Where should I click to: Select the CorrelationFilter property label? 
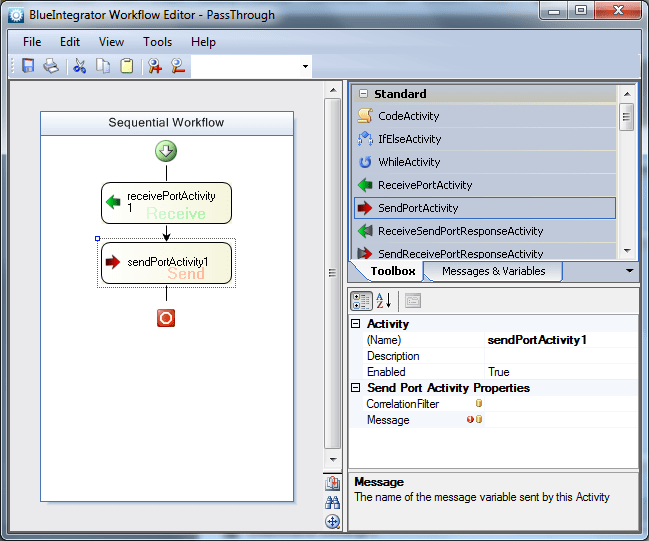[403, 404]
